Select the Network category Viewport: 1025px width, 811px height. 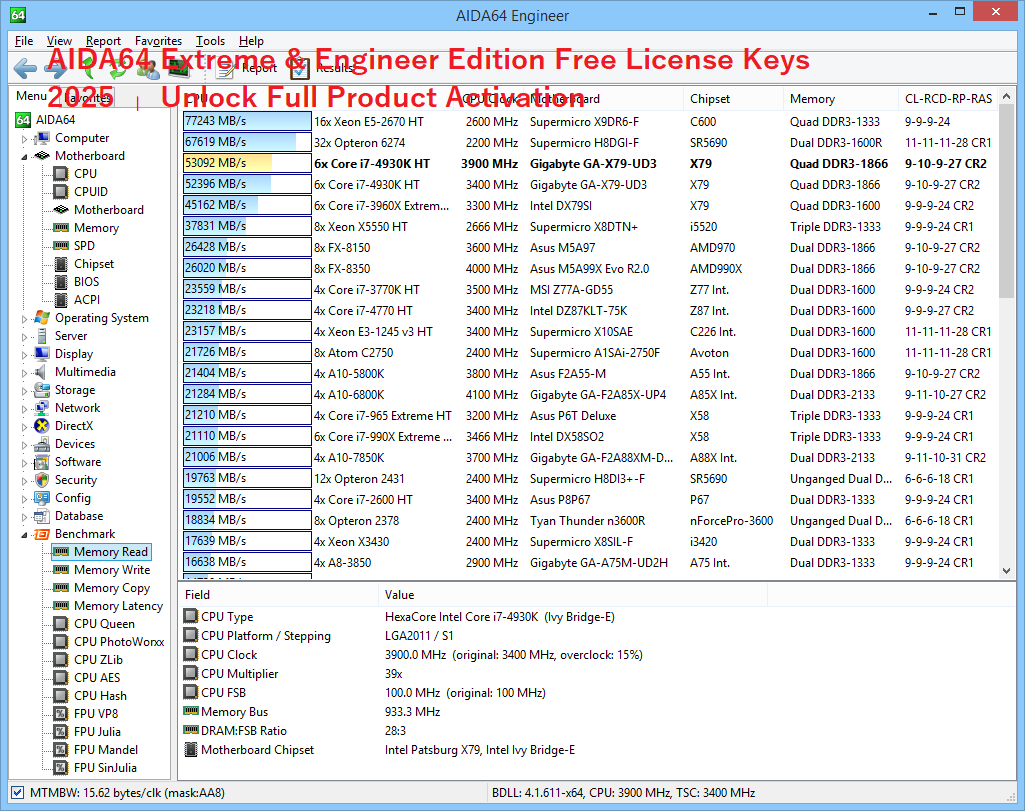[x=77, y=408]
